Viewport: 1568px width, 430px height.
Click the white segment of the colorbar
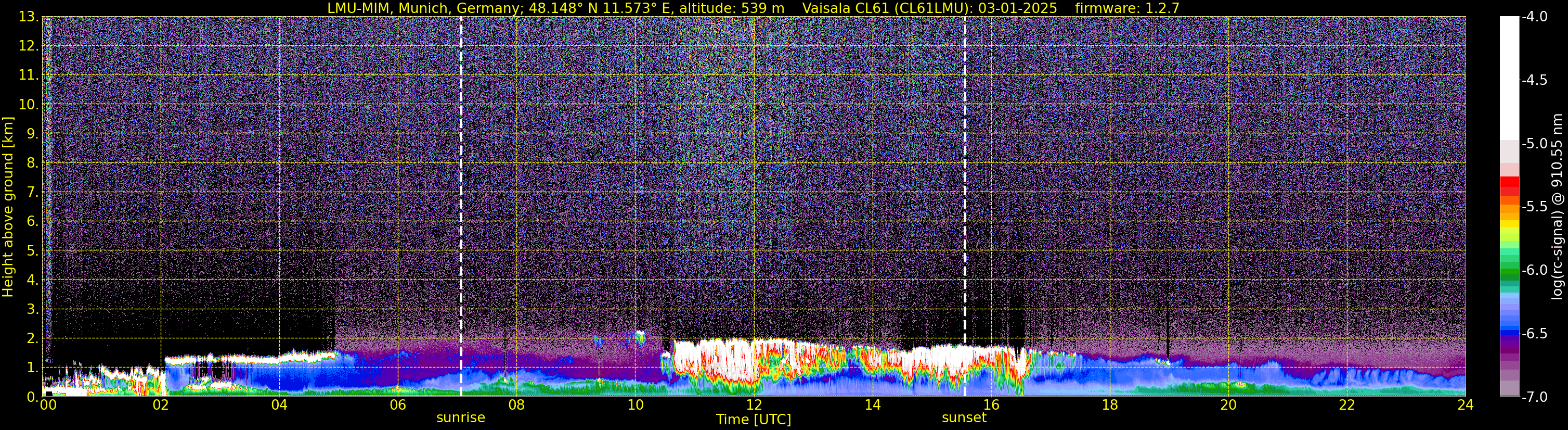[1509, 78]
